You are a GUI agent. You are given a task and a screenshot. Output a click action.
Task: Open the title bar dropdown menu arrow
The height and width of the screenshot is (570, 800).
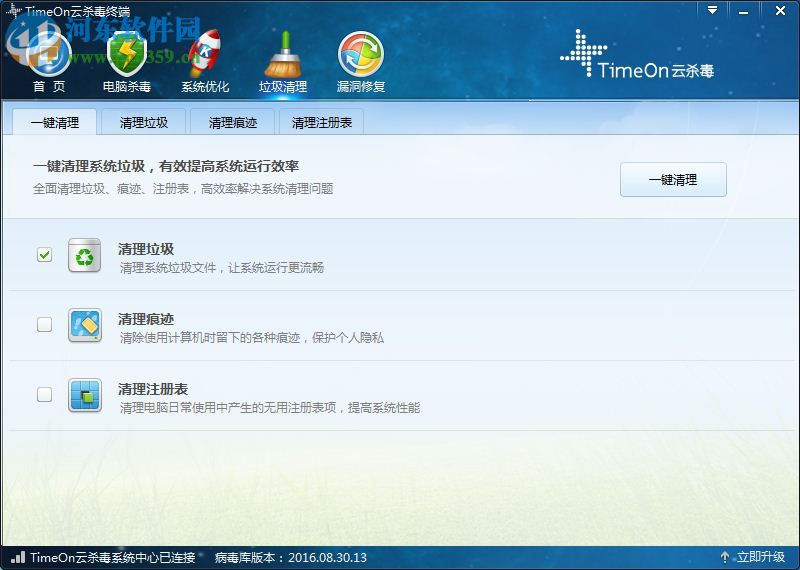click(x=712, y=10)
